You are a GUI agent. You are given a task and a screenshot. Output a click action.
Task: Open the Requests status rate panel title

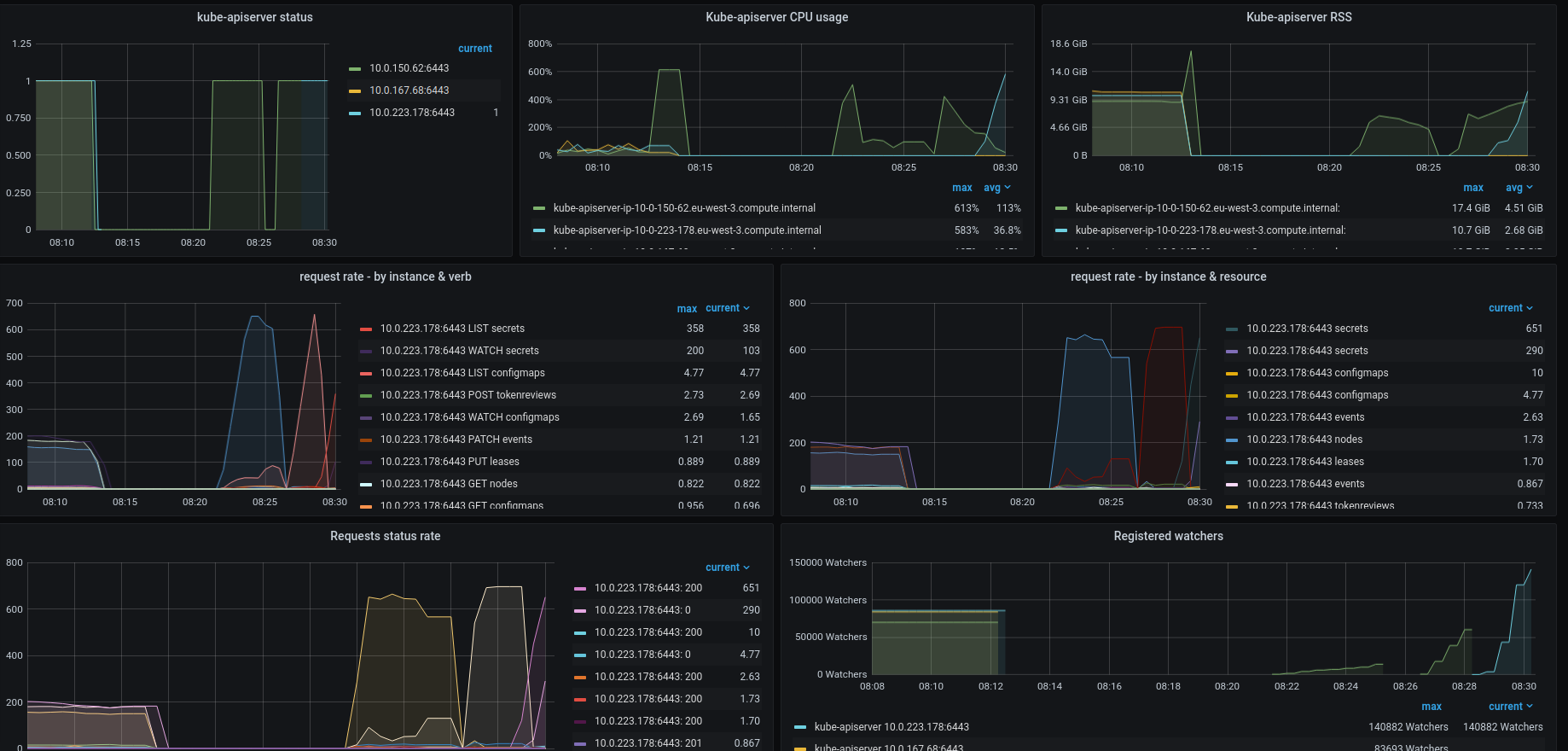pyautogui.click(x=385, y=536)
